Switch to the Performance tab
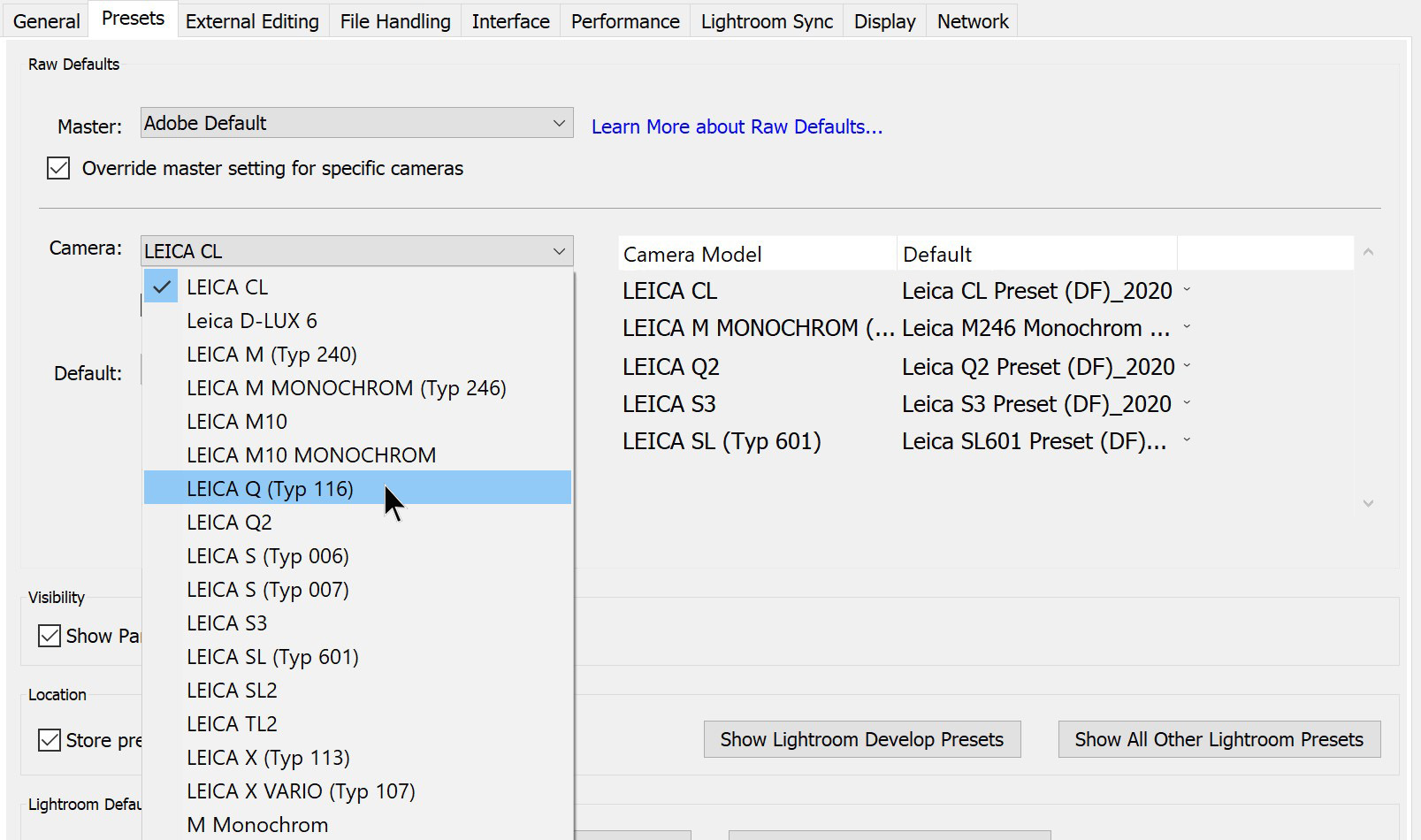The image size is (1421, 840). (x=625, y=21)
